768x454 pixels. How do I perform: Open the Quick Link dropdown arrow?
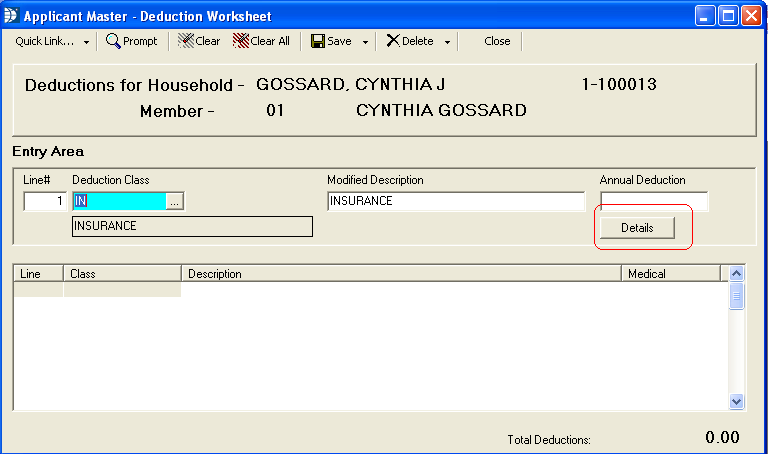point(87,42)
